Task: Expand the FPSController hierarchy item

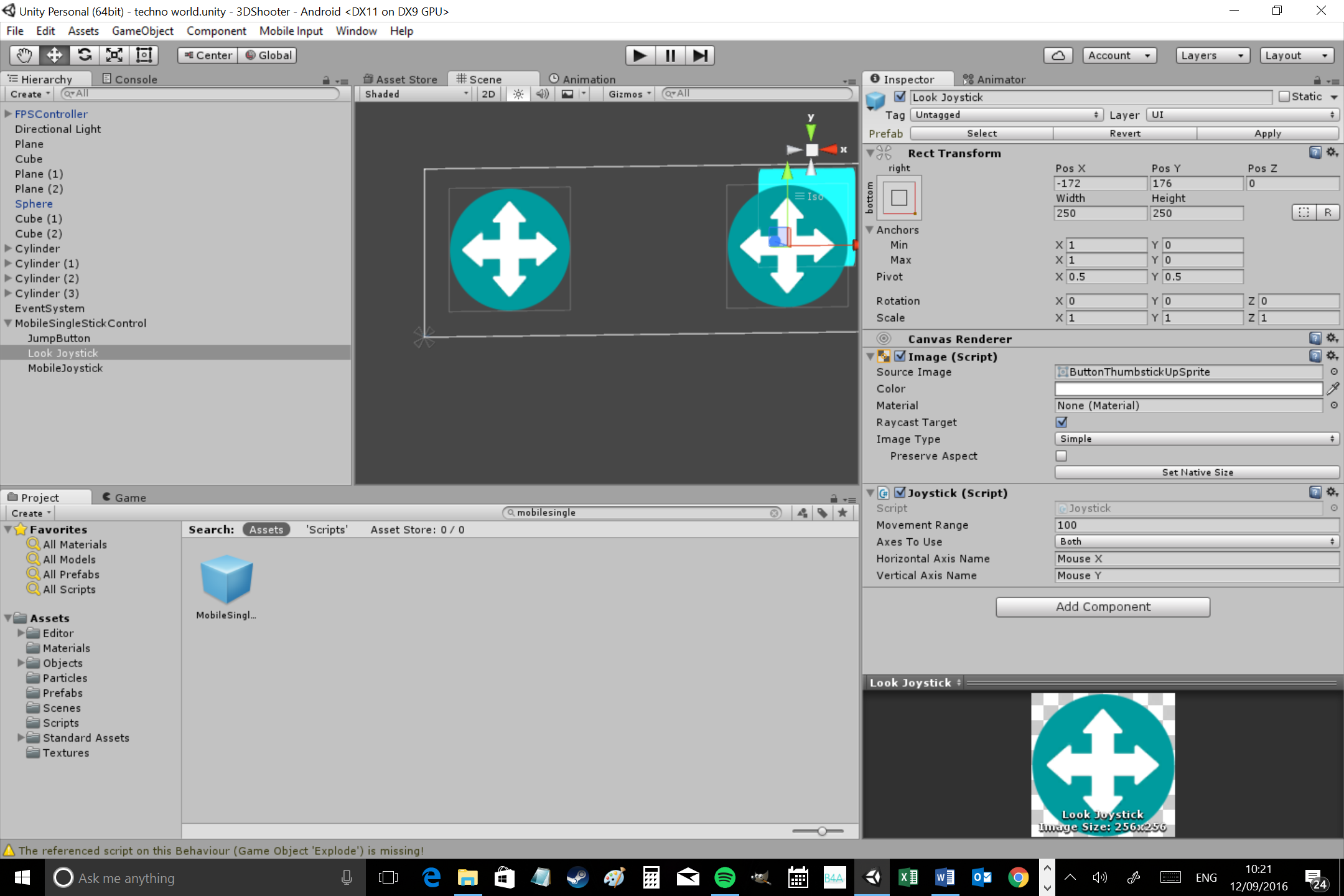Action: click(x=8, y=114)
